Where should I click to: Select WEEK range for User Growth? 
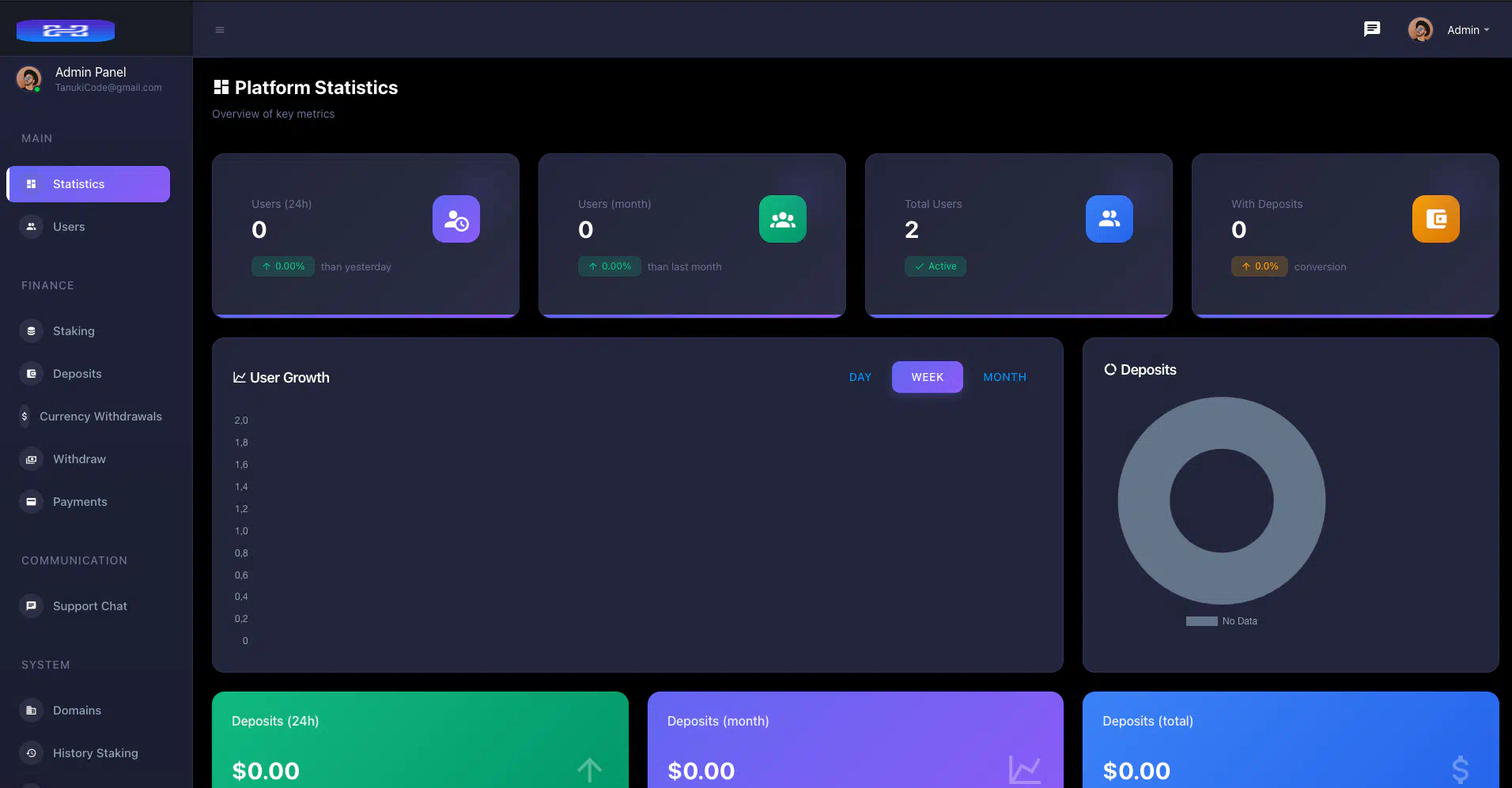click(927, 377)
